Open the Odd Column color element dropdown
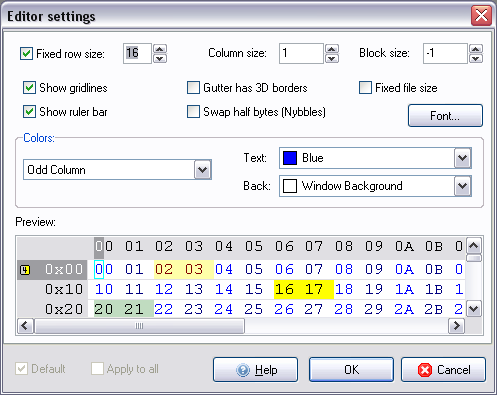 pos(203,170)
